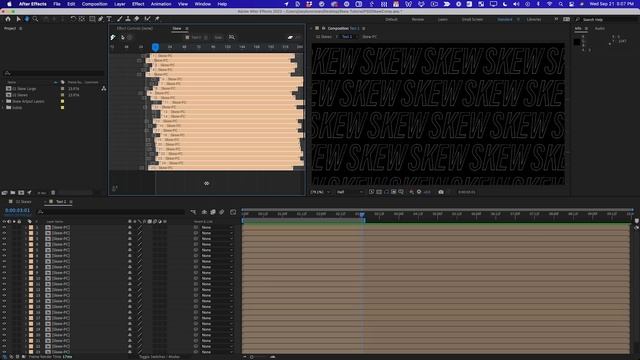Open viewer magnification dropdown
The width and height of the screenshot is (640, 360).
[x=321, y=192]
